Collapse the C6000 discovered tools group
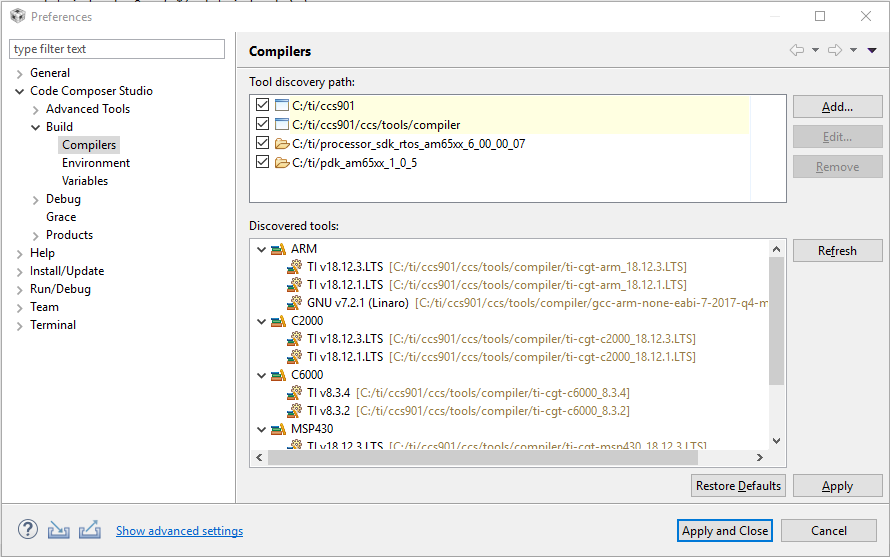The height and width of the screenshot is (557, 890). coord(261,375)
